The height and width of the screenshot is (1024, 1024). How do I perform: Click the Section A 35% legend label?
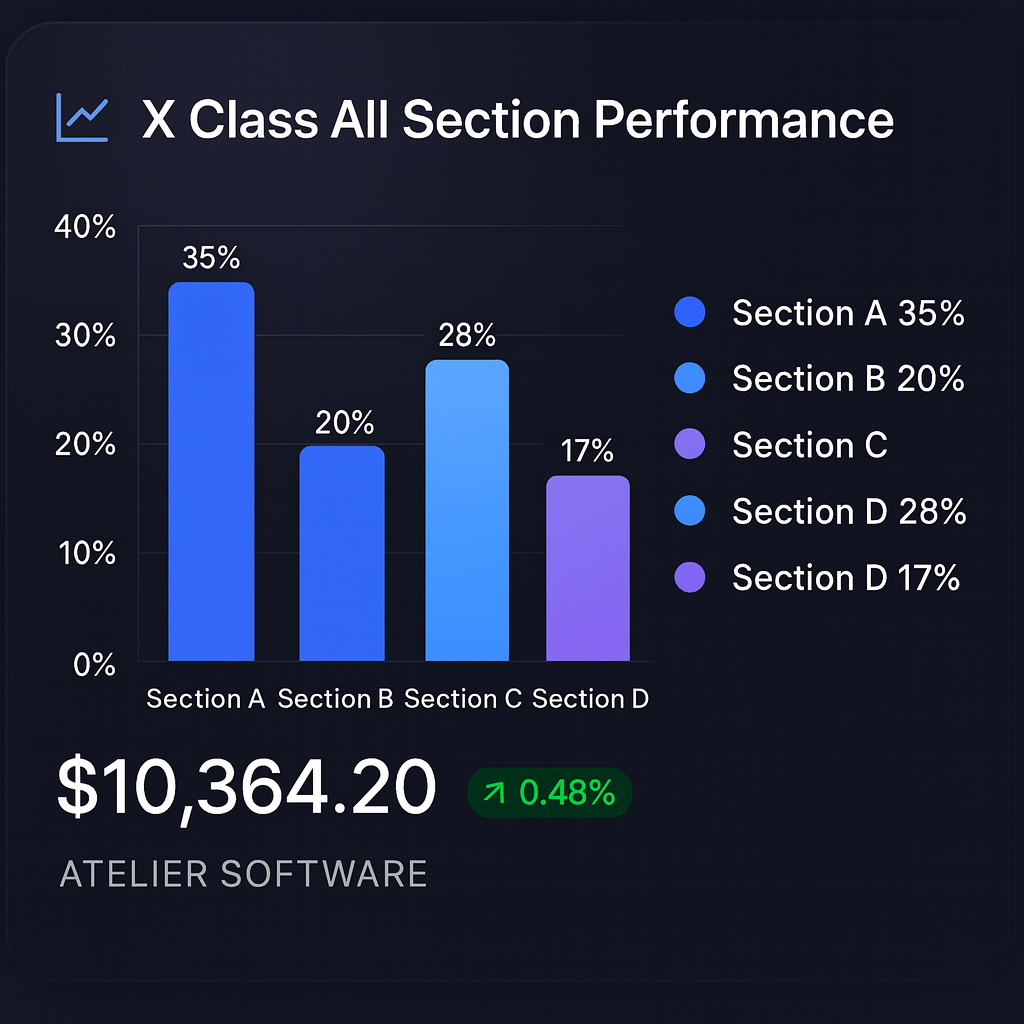(848, 313)
